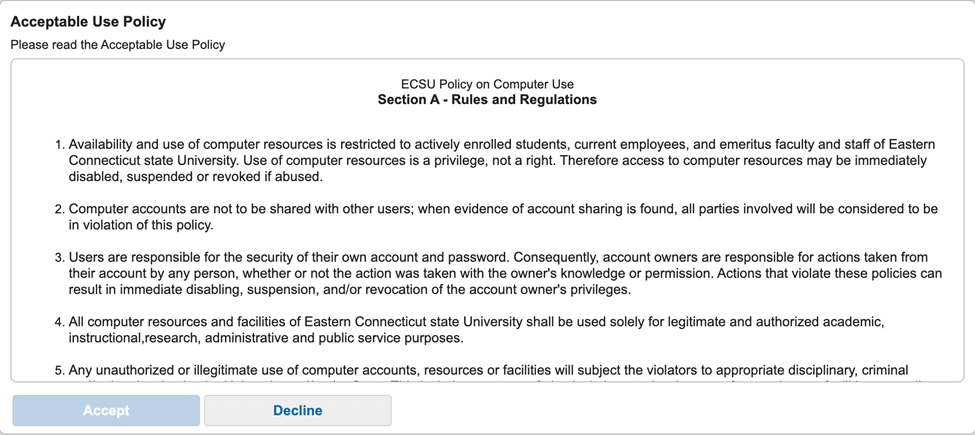The image size is (975, 435).
Task: Decline the Acceptable Use Policy
Action: (298, 411)
